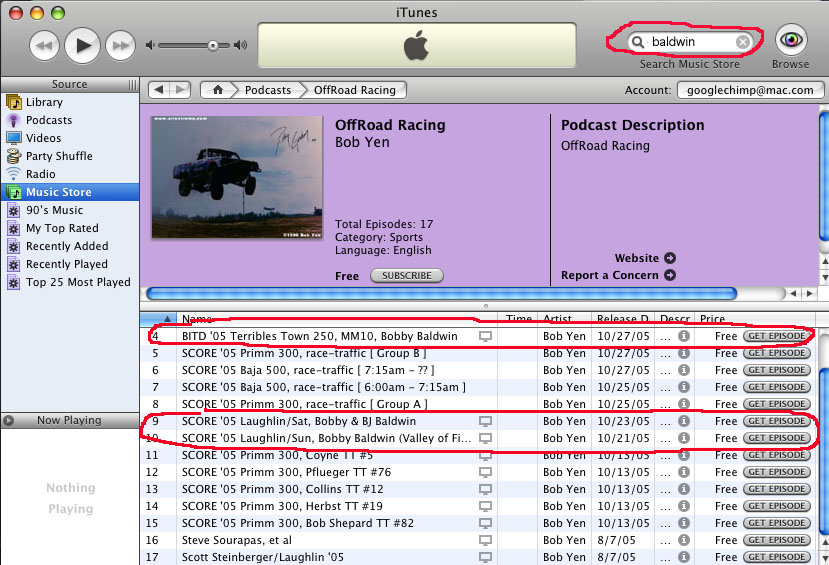Open the search magnifier options
This screenshot has width=829, height=565.
tap(638, 42)
